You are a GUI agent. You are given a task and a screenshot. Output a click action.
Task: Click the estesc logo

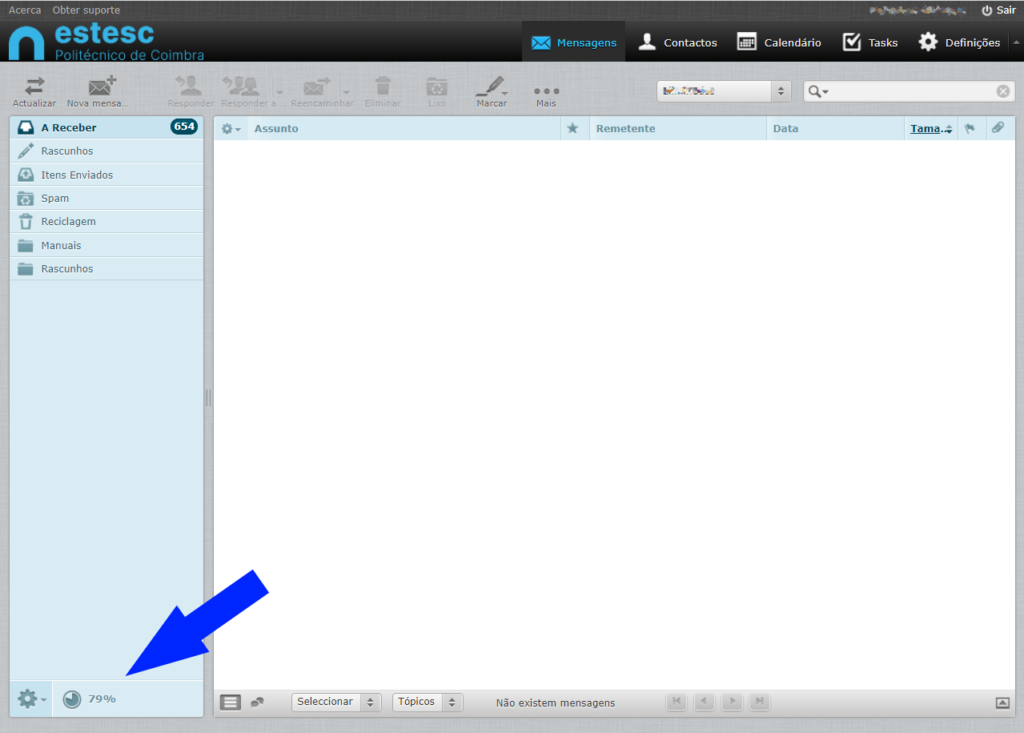point(106,41)
